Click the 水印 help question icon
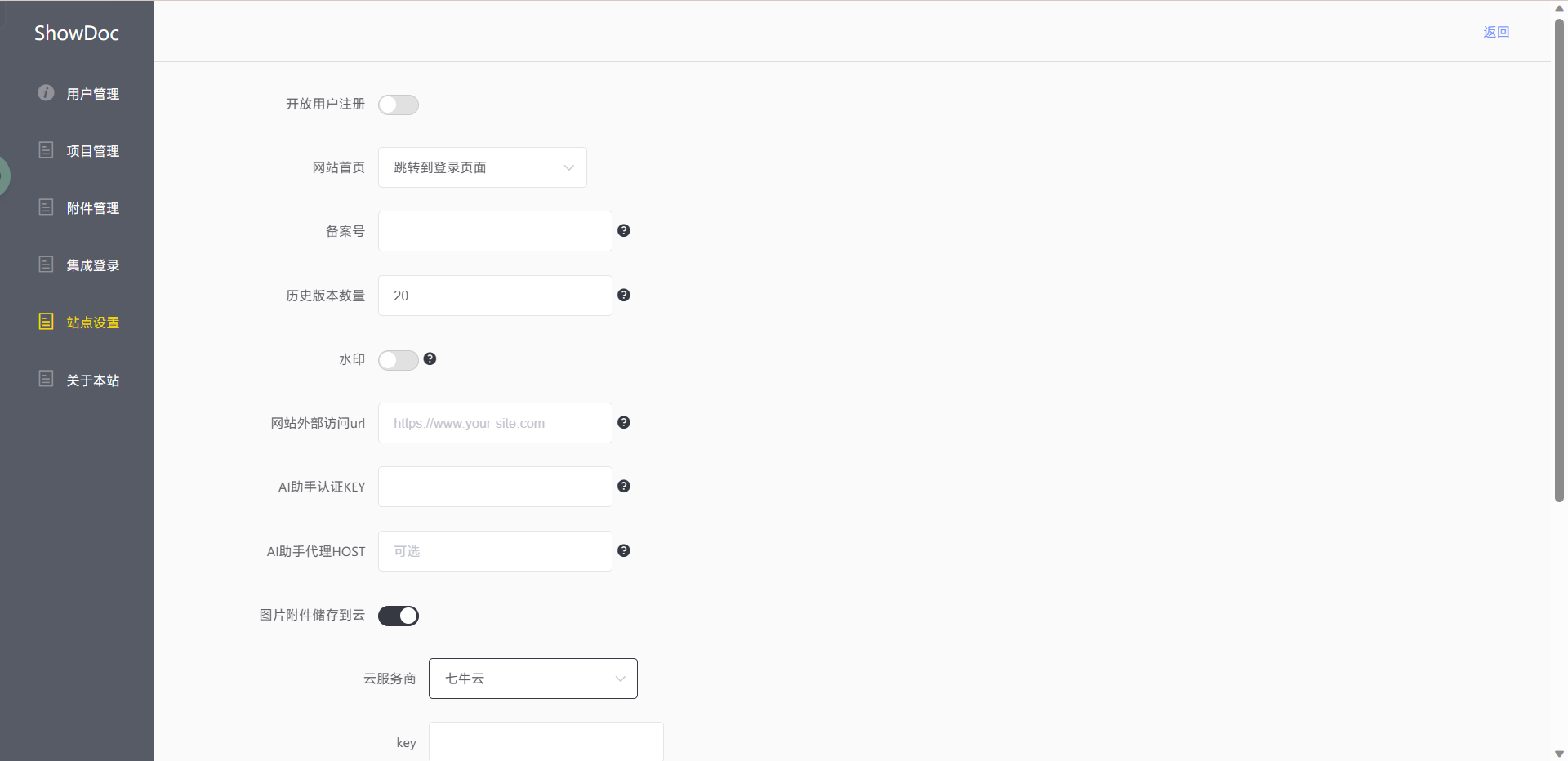The height and width of the screenshot is (761, 1568). [x=430, y=359]
